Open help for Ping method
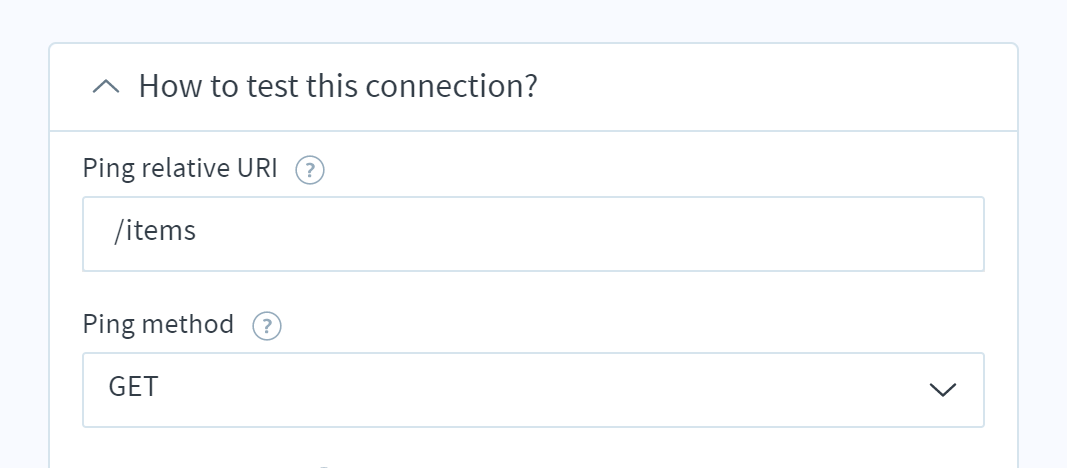Viewport: 1067px width, 468px height. click(267, 326)
